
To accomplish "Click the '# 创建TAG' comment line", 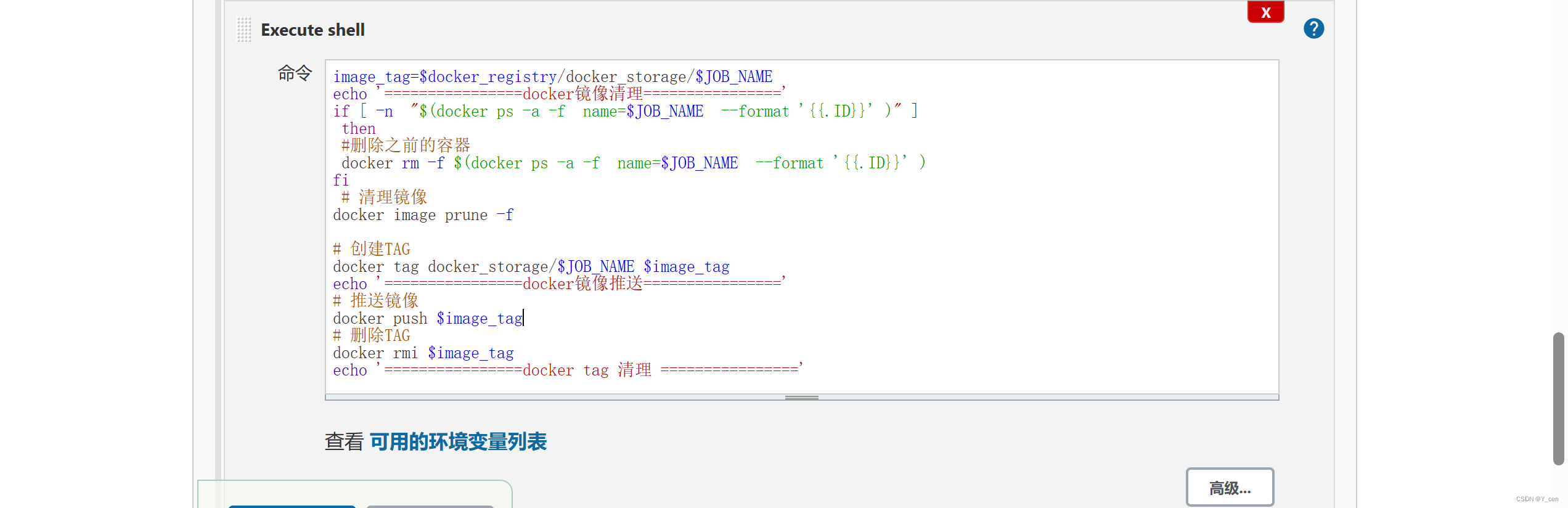I will tap(372, 249).
